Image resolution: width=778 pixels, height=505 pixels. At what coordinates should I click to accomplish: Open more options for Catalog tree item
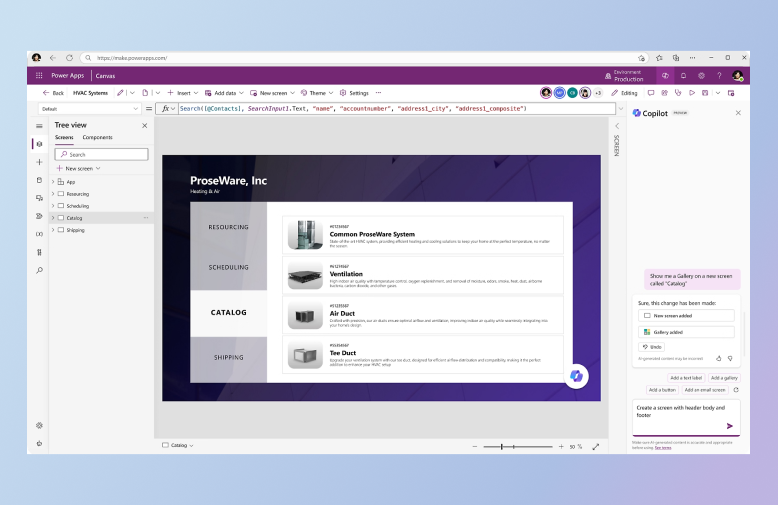coord(146,217)
